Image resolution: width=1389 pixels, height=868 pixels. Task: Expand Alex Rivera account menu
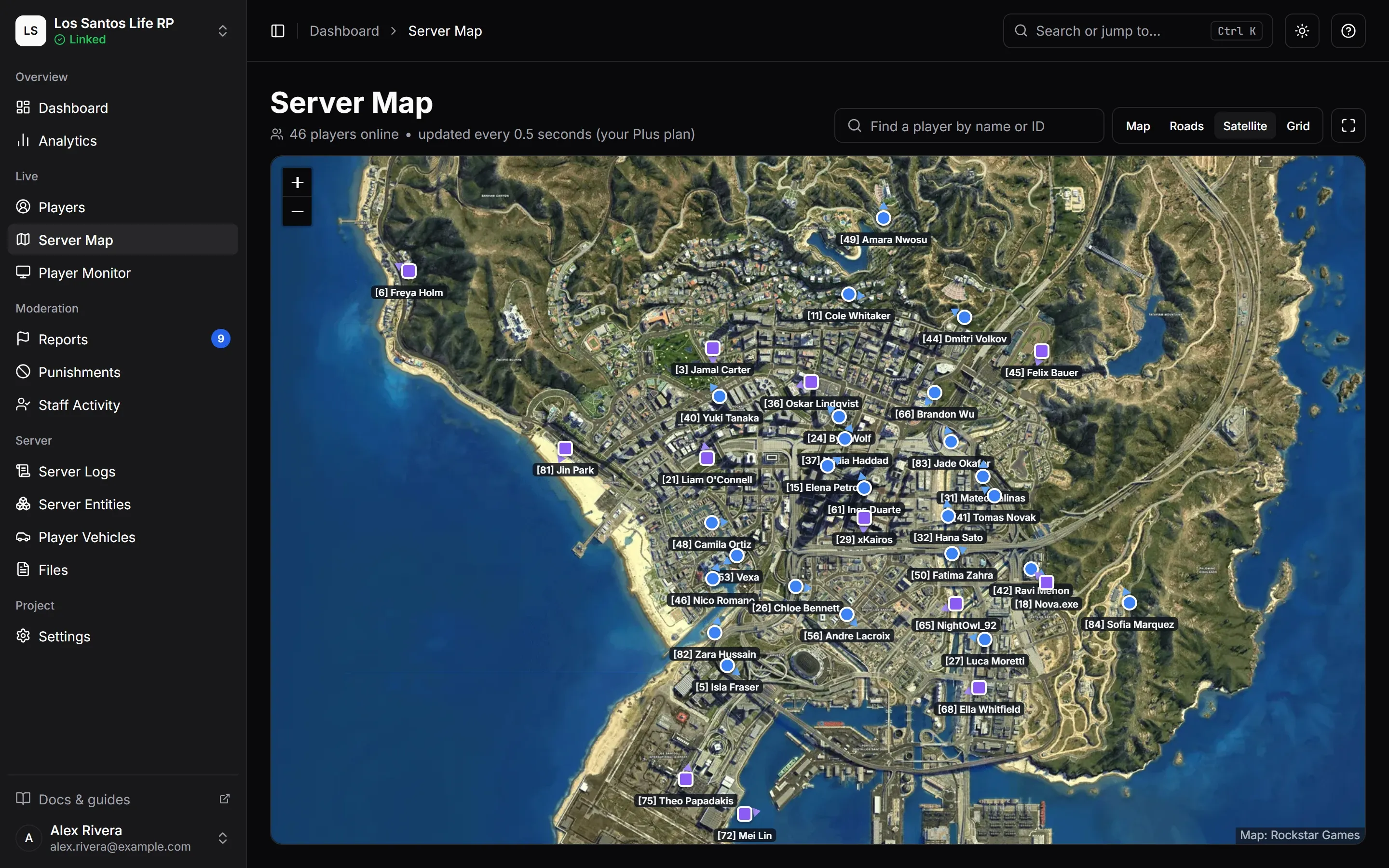223,838
